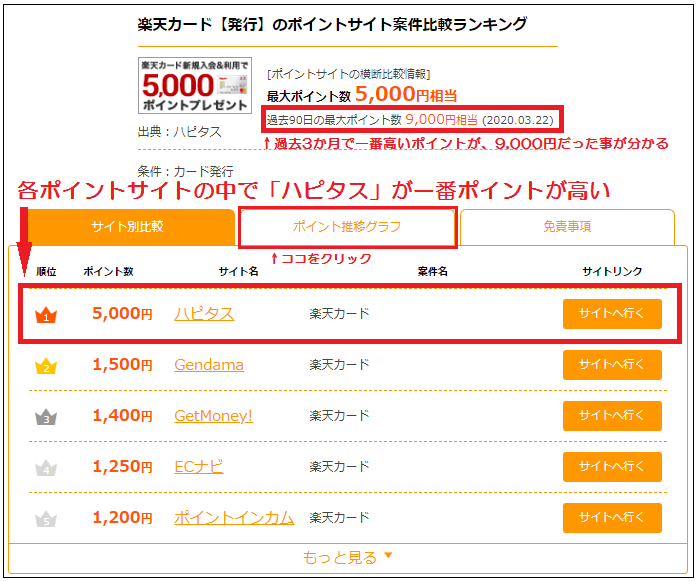Click サイトへ行く button for Gendama

612,365
